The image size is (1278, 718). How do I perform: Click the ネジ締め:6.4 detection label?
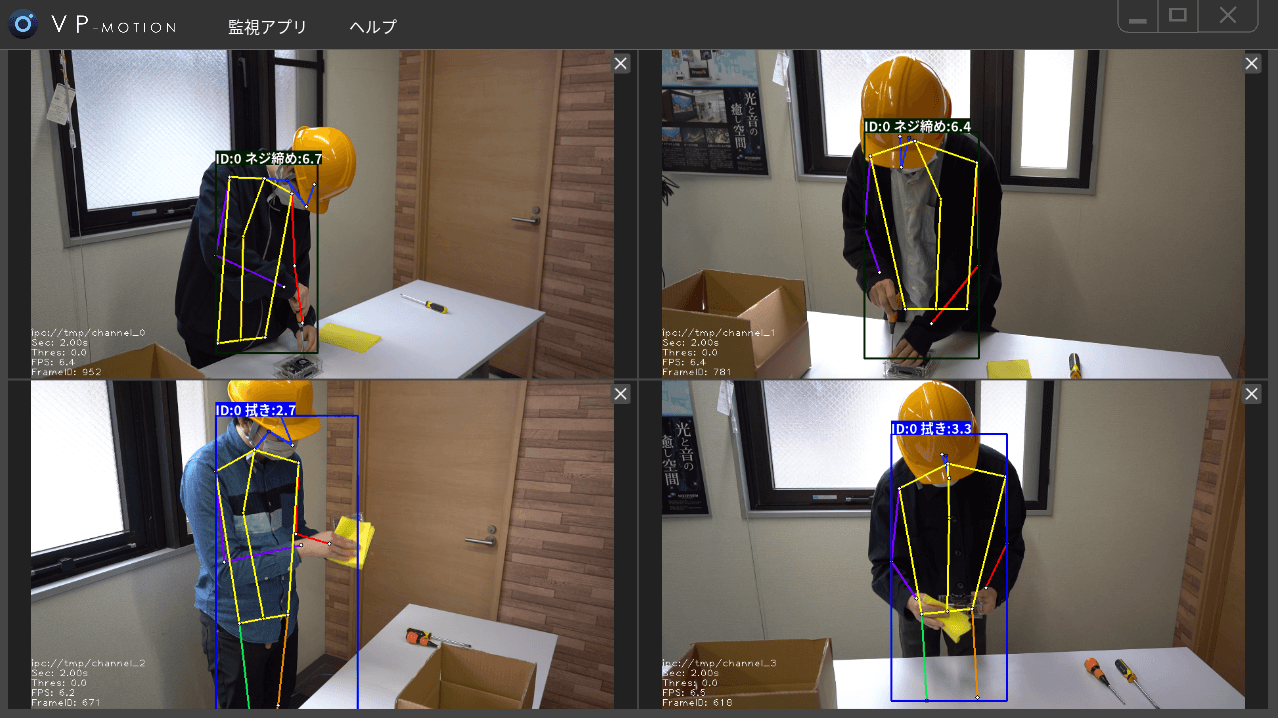click(x=917, y=127)
